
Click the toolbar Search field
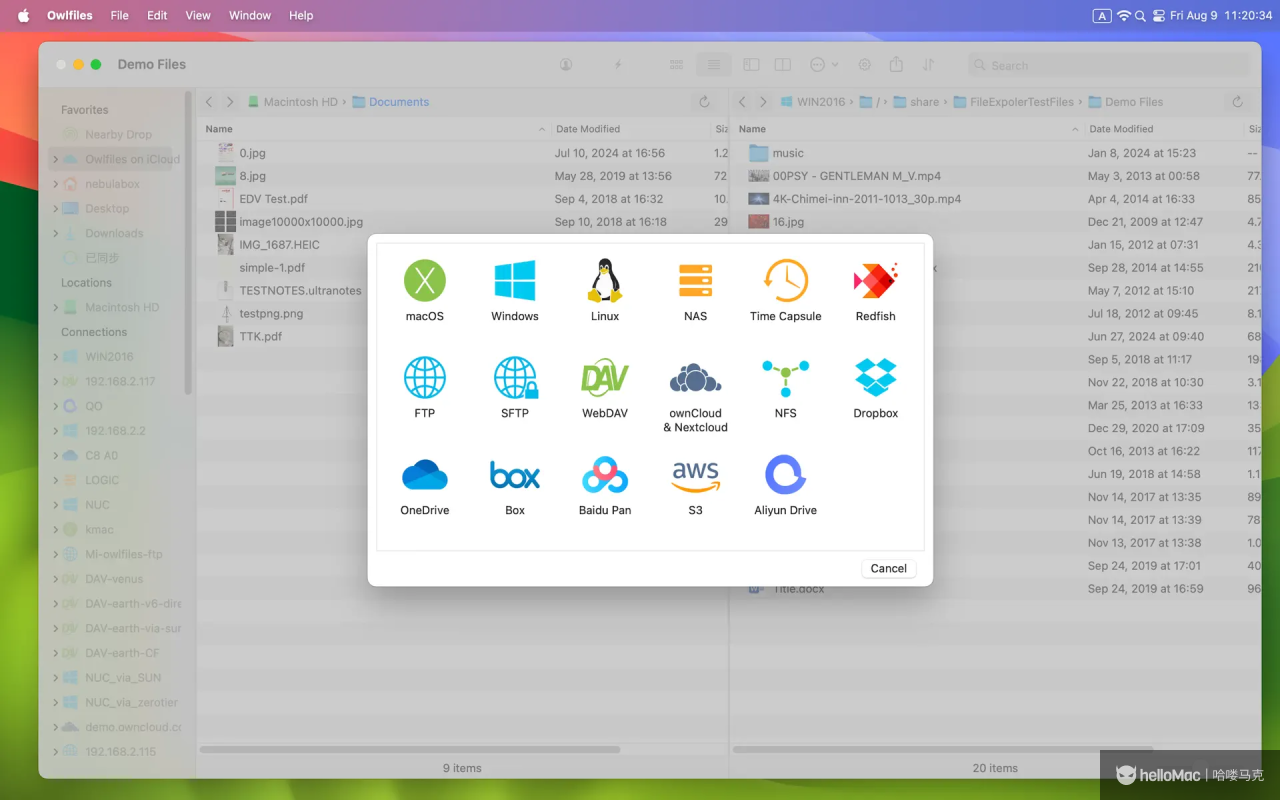click(1109, 65)
